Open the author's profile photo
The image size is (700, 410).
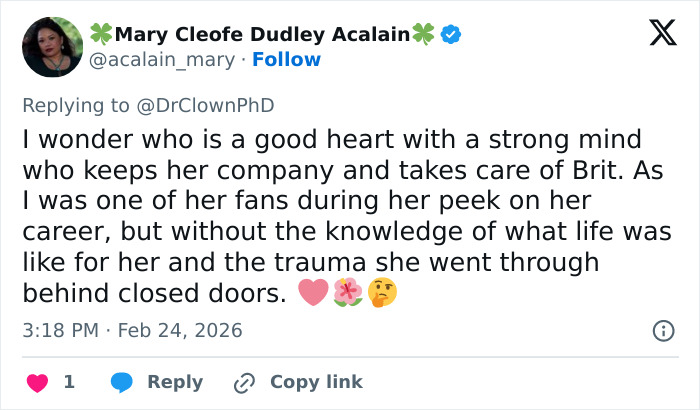coord(52,46)
